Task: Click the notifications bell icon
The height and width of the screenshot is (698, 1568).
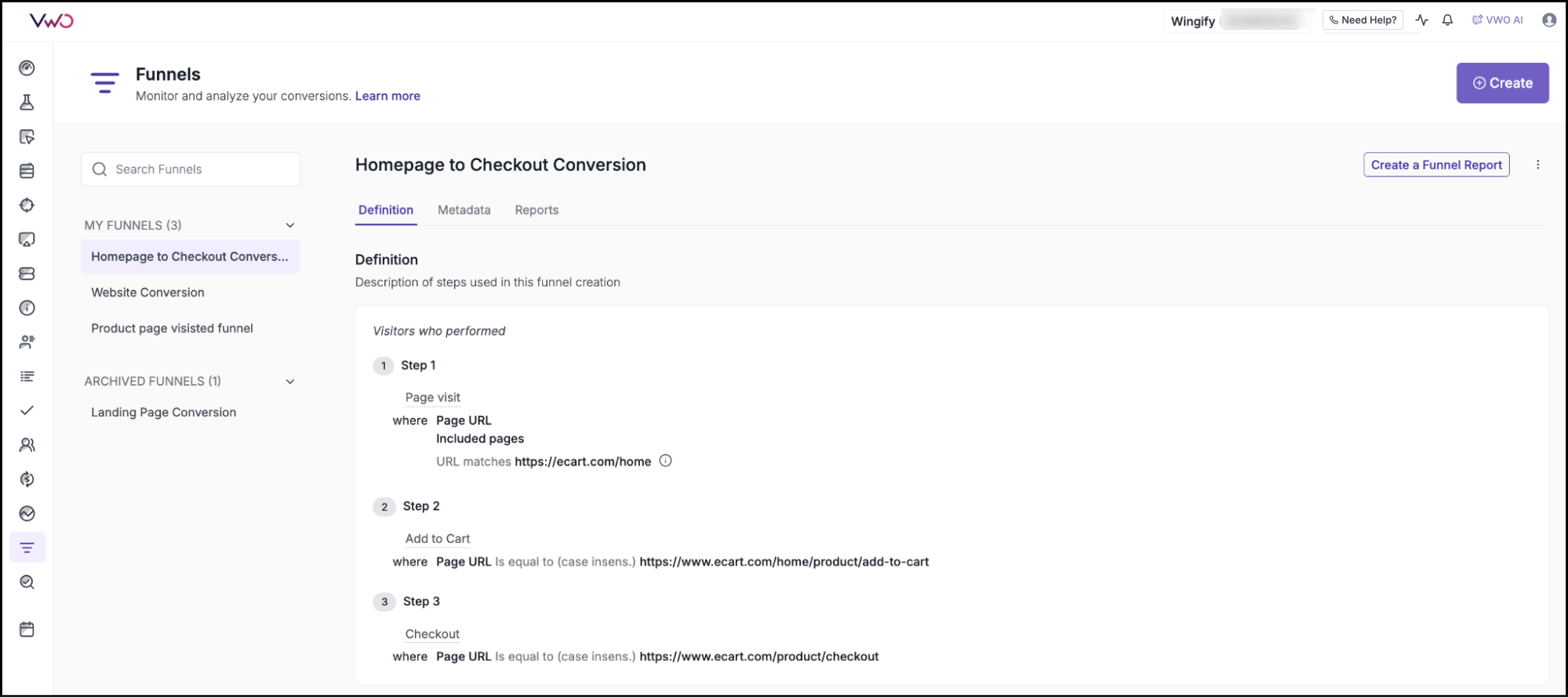Action: click(1447, 20)
